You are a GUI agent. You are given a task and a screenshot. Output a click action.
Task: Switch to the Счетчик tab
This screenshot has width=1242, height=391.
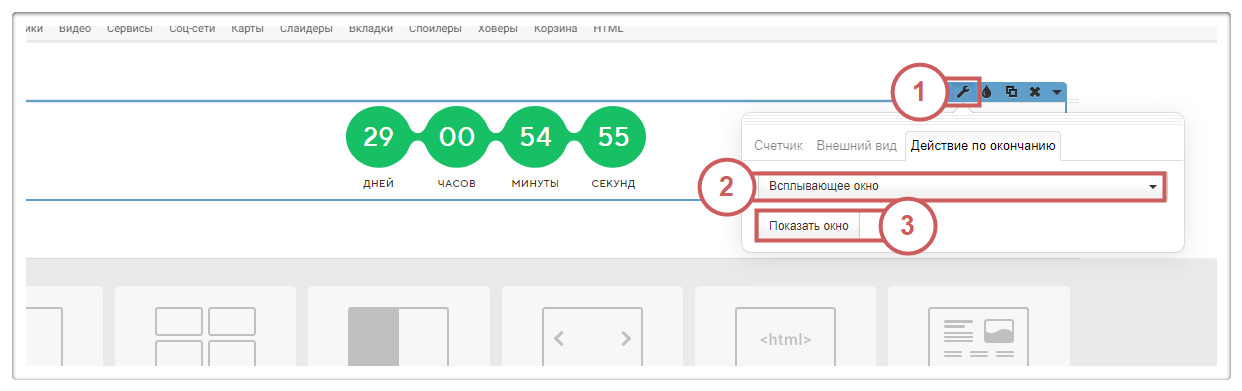[x=779, y=145]
